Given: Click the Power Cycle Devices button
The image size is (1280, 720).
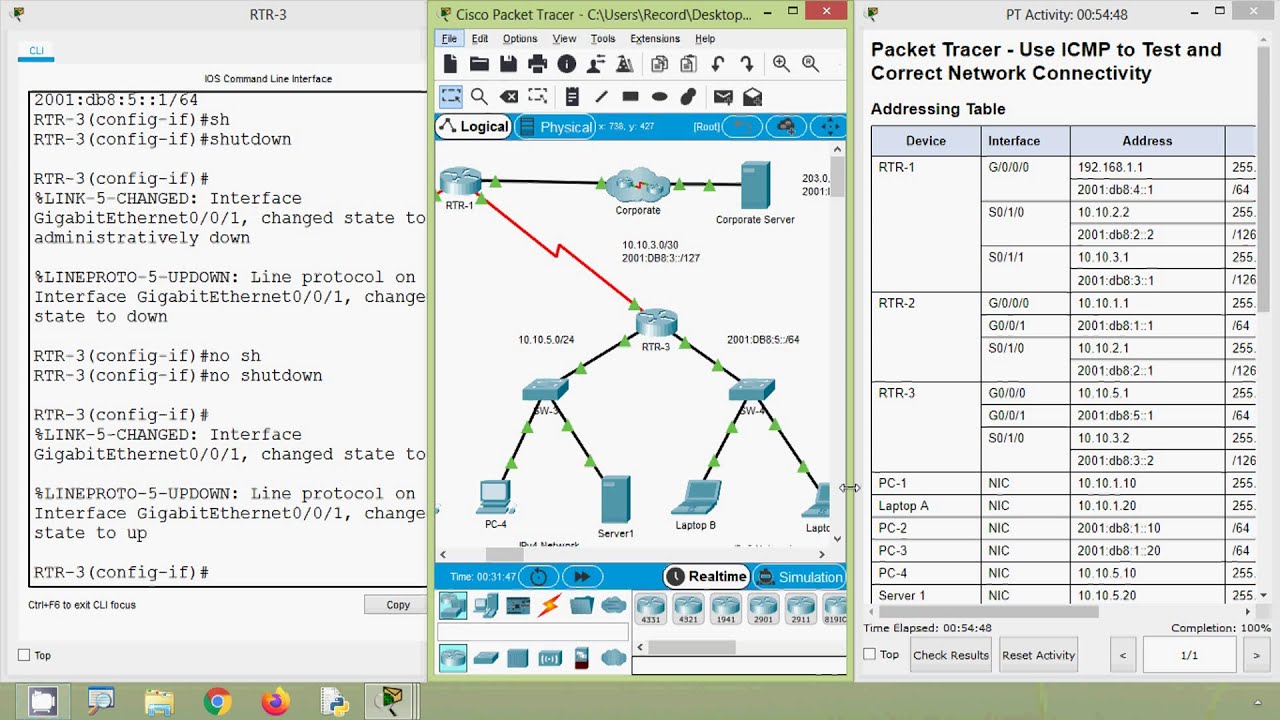Looking at the screenshot, I should (x=539, y=576).
